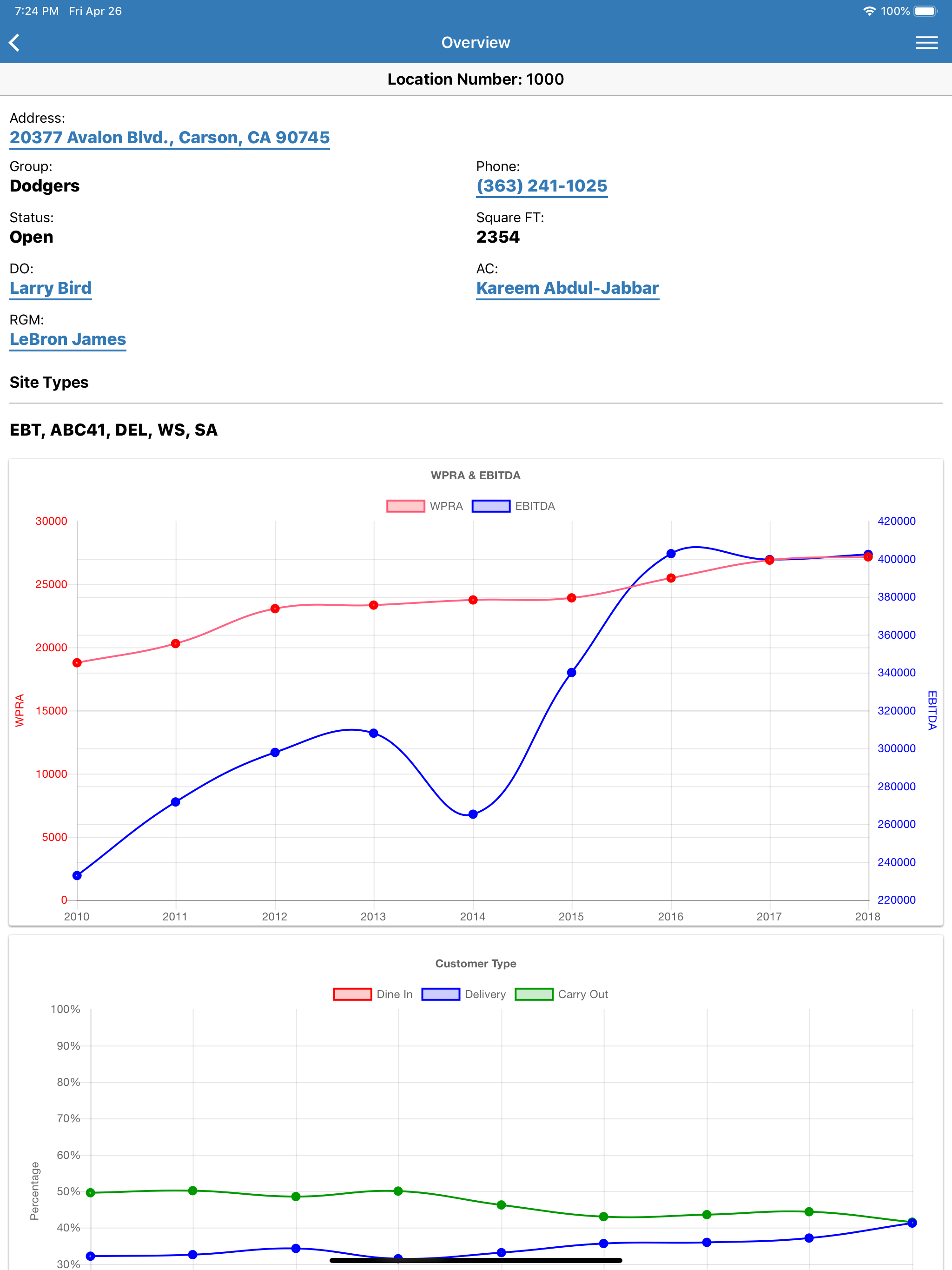Click the Carry Out legend label
This screenshot has height=1270, width=952.
click(x=583, y=994)
